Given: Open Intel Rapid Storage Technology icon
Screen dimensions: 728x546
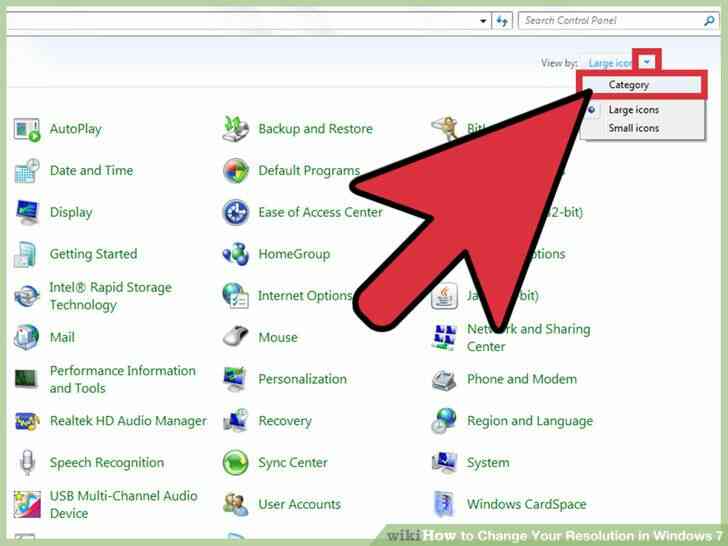Looking at the screenshot, I should tap(26, 296).
